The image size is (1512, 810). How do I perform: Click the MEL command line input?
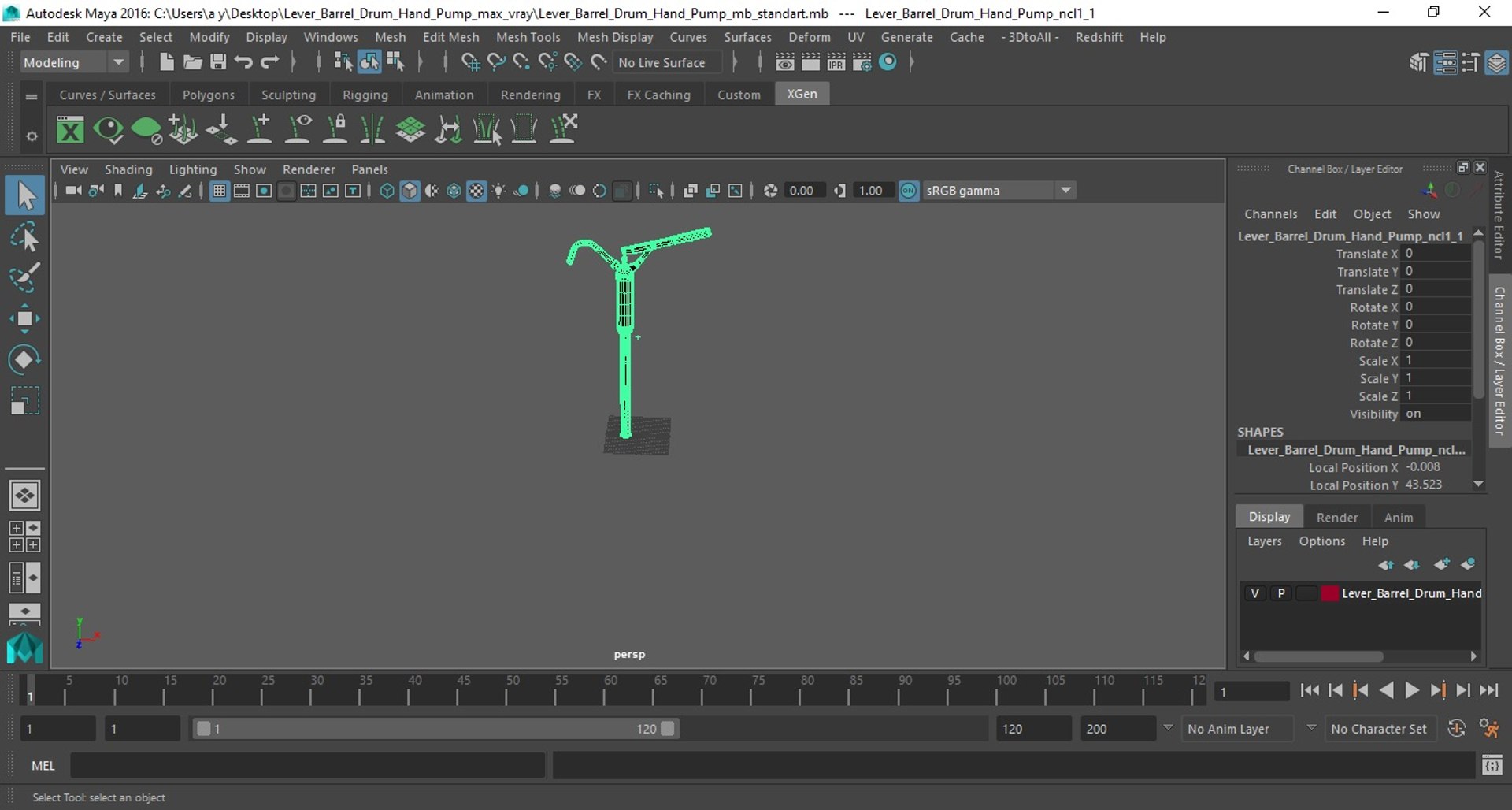click(x=308, y=765)
